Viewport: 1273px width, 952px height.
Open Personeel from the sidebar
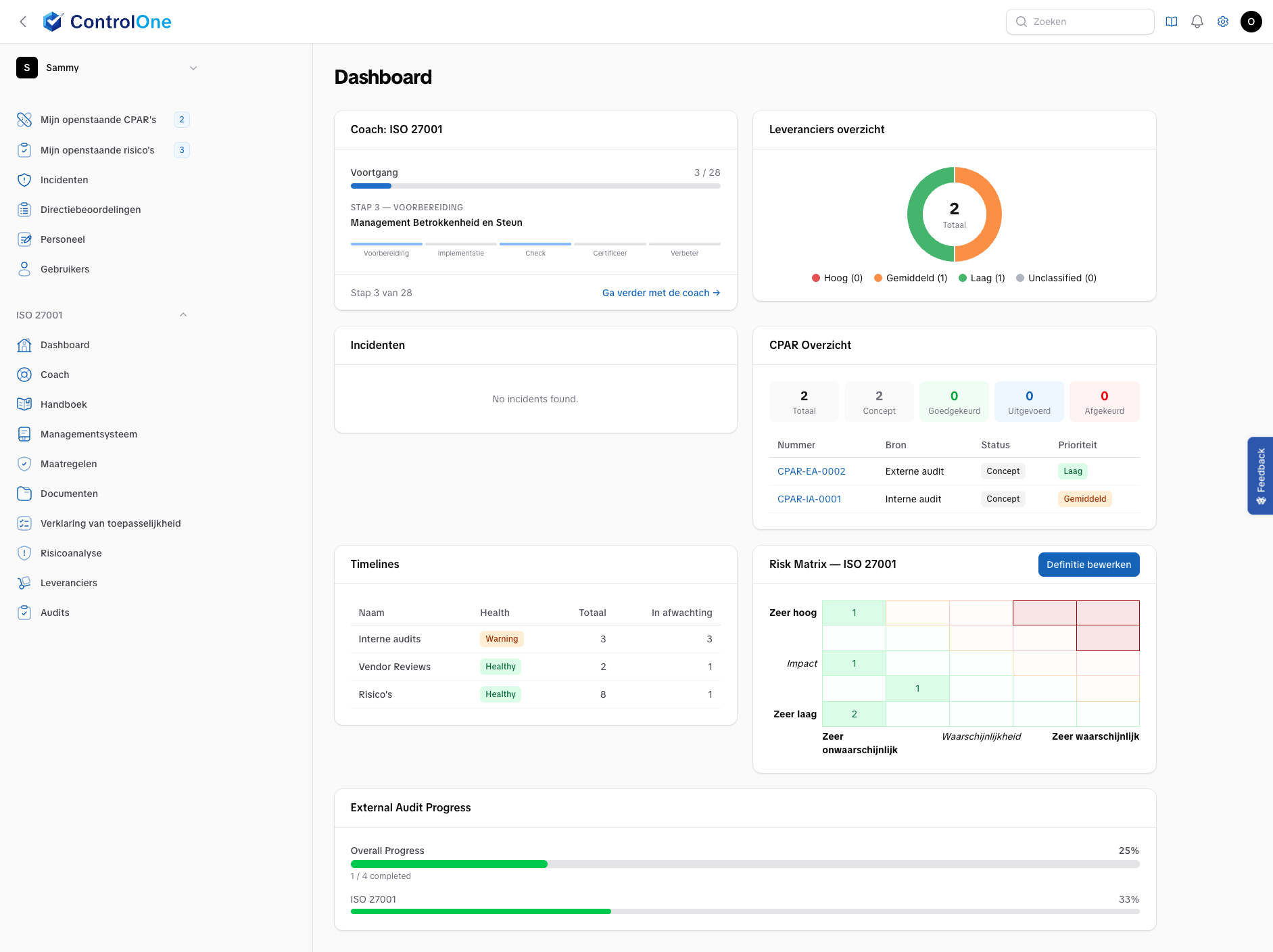pyautogui.click(x=62, y=239)
